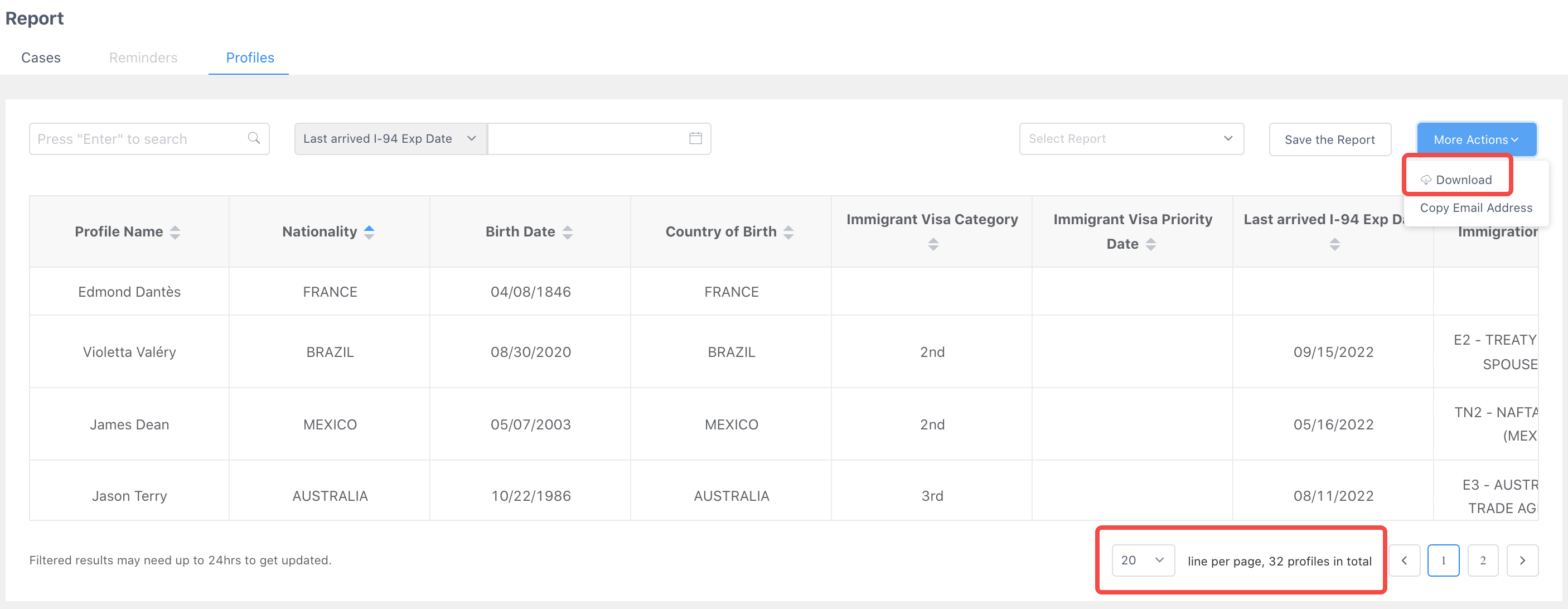The width and height of the screenshot is (1568, 609).
Task: Expand the More Actions menu button
Action: coord(1476,139)
